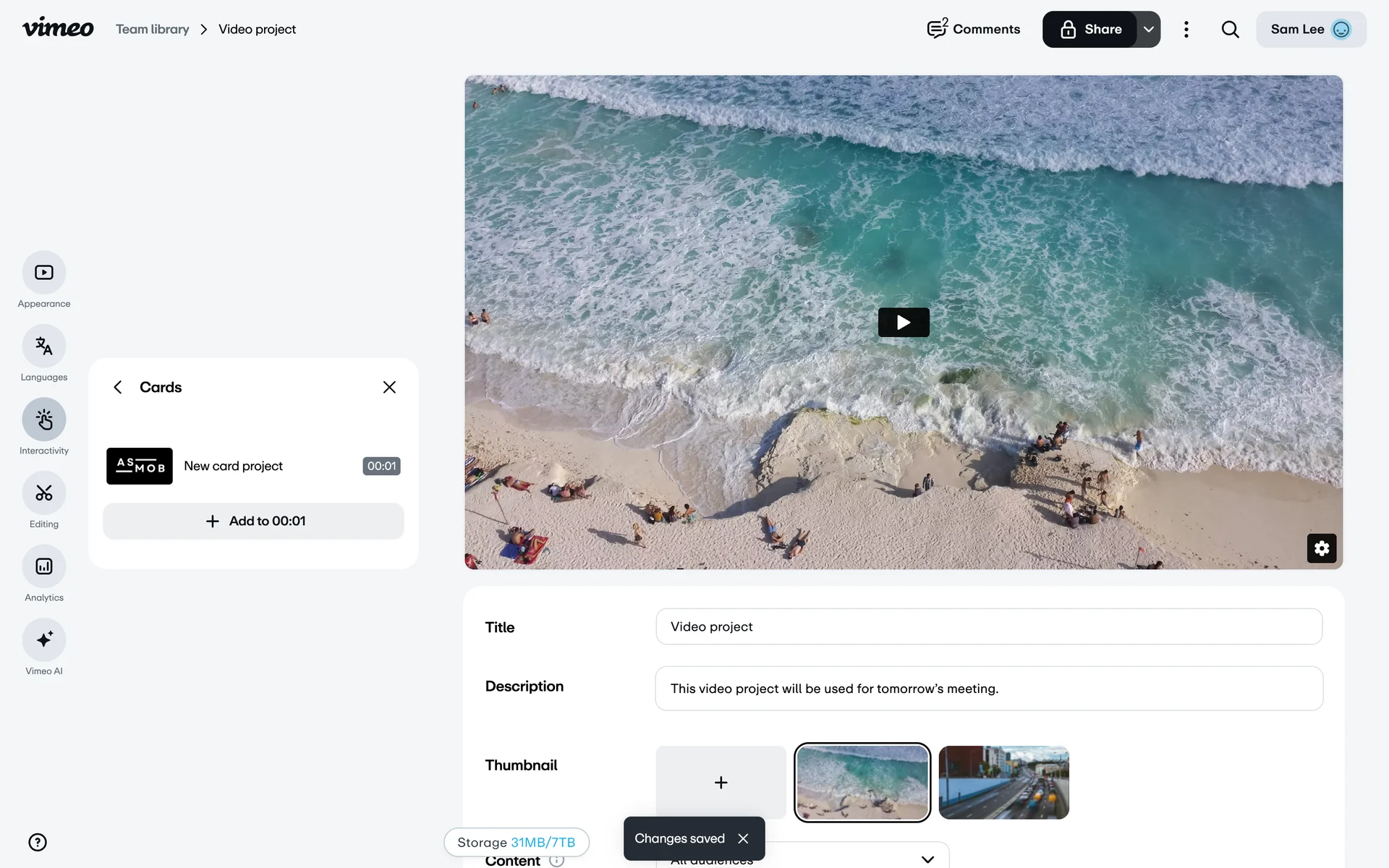This screenshot has height=868, width=1389.
Task: Open the three-dot more options menu
Action: (x=1186, y=30)
